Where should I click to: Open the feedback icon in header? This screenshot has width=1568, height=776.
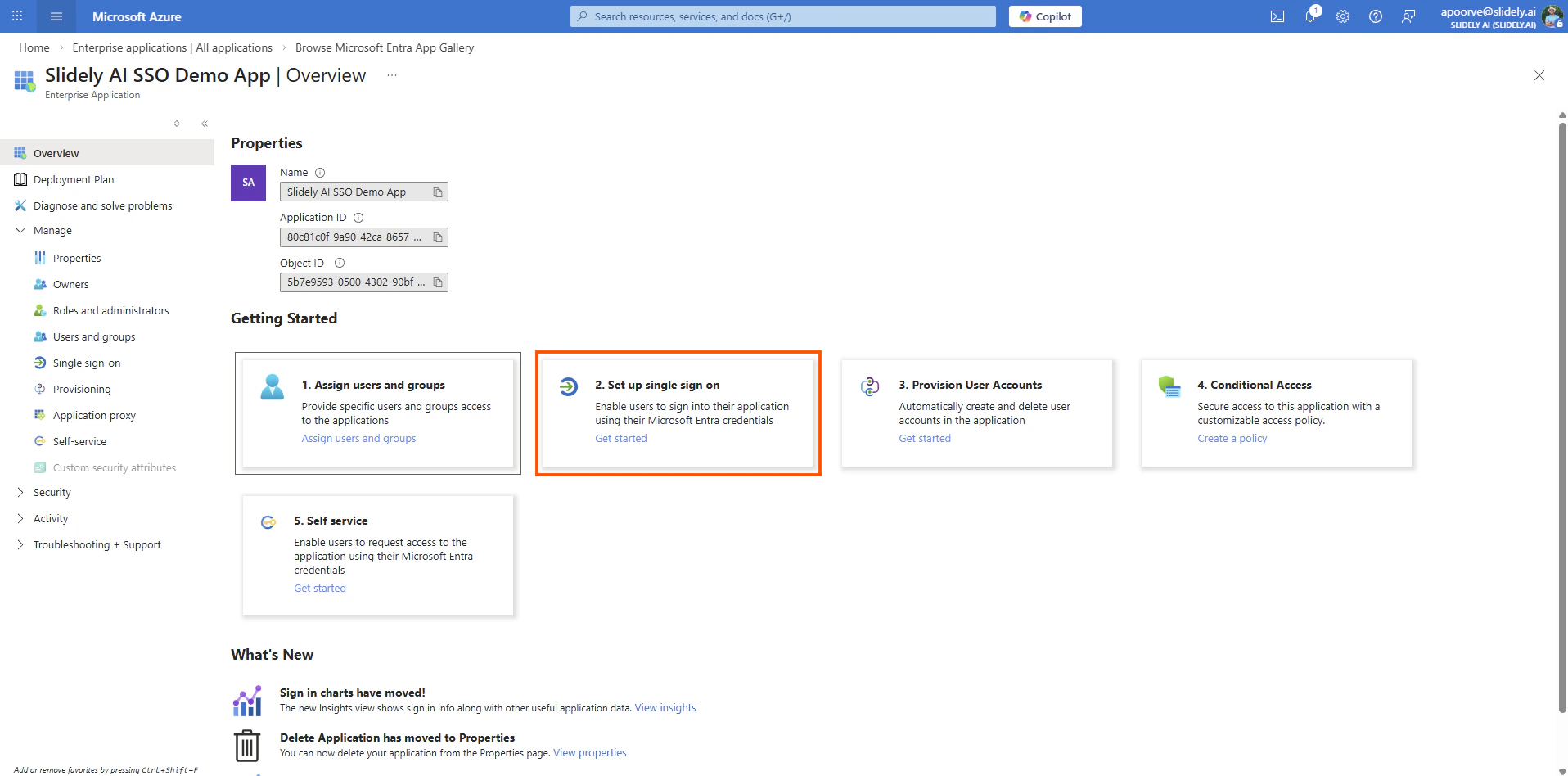[x=1408, y=16]
